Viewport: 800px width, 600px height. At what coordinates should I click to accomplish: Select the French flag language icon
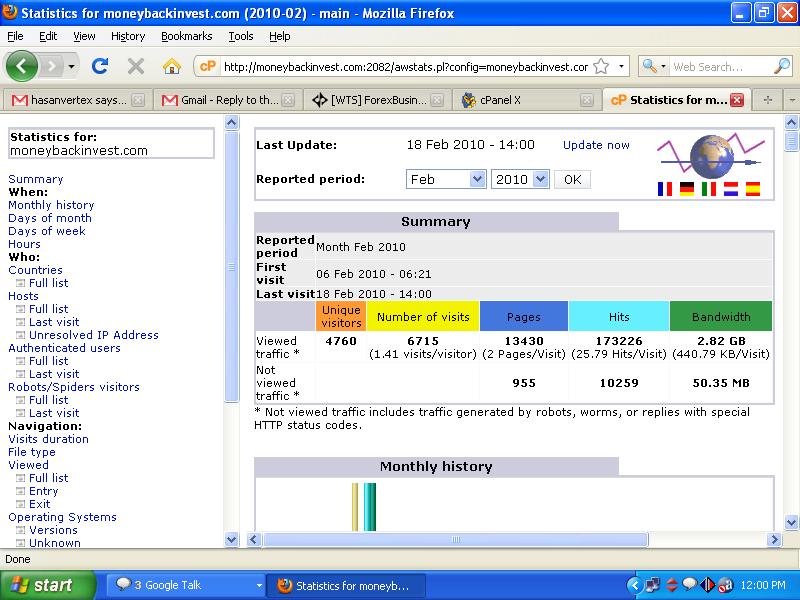665,188
